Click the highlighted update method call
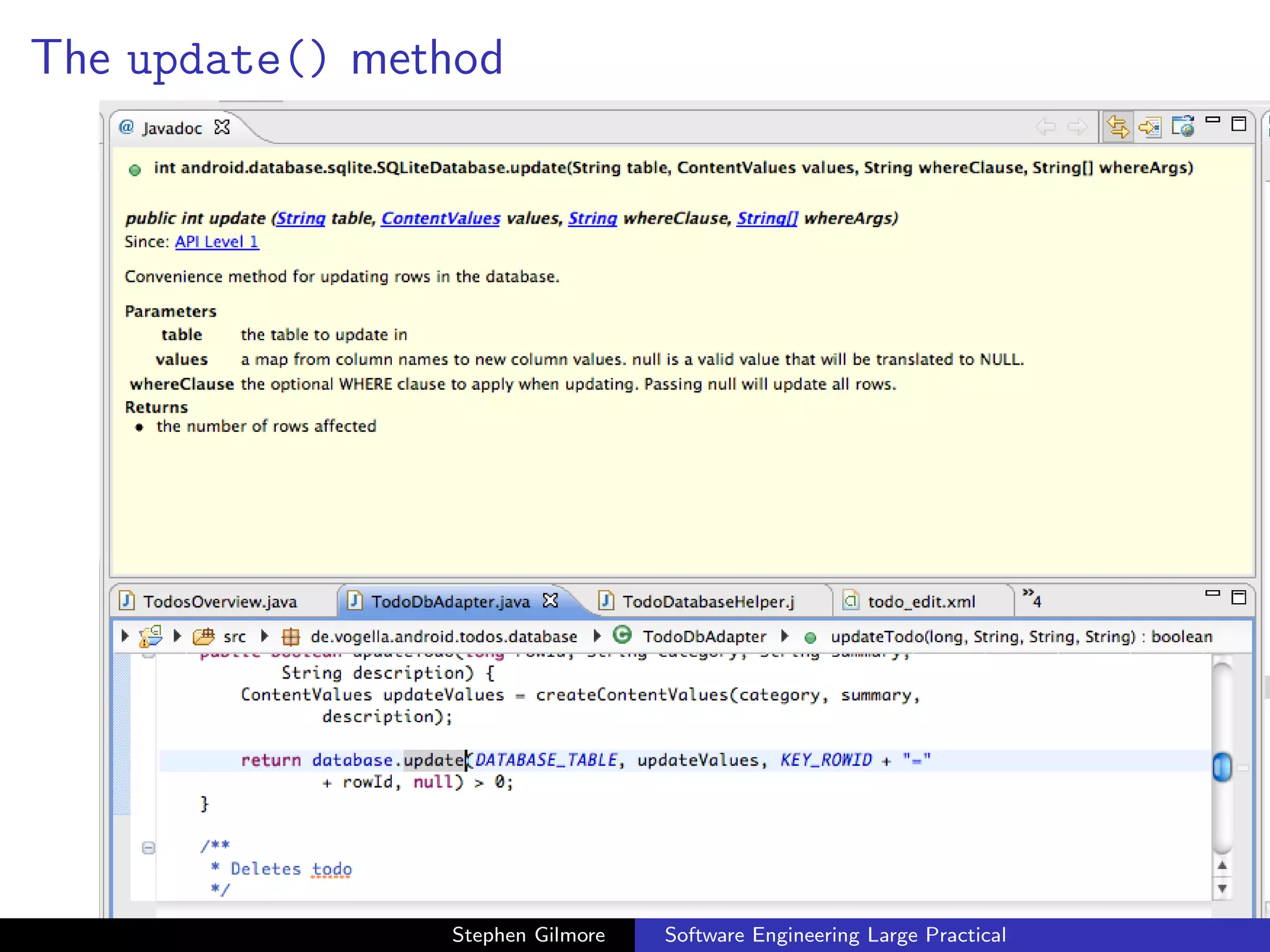 (x=435, y=760)
